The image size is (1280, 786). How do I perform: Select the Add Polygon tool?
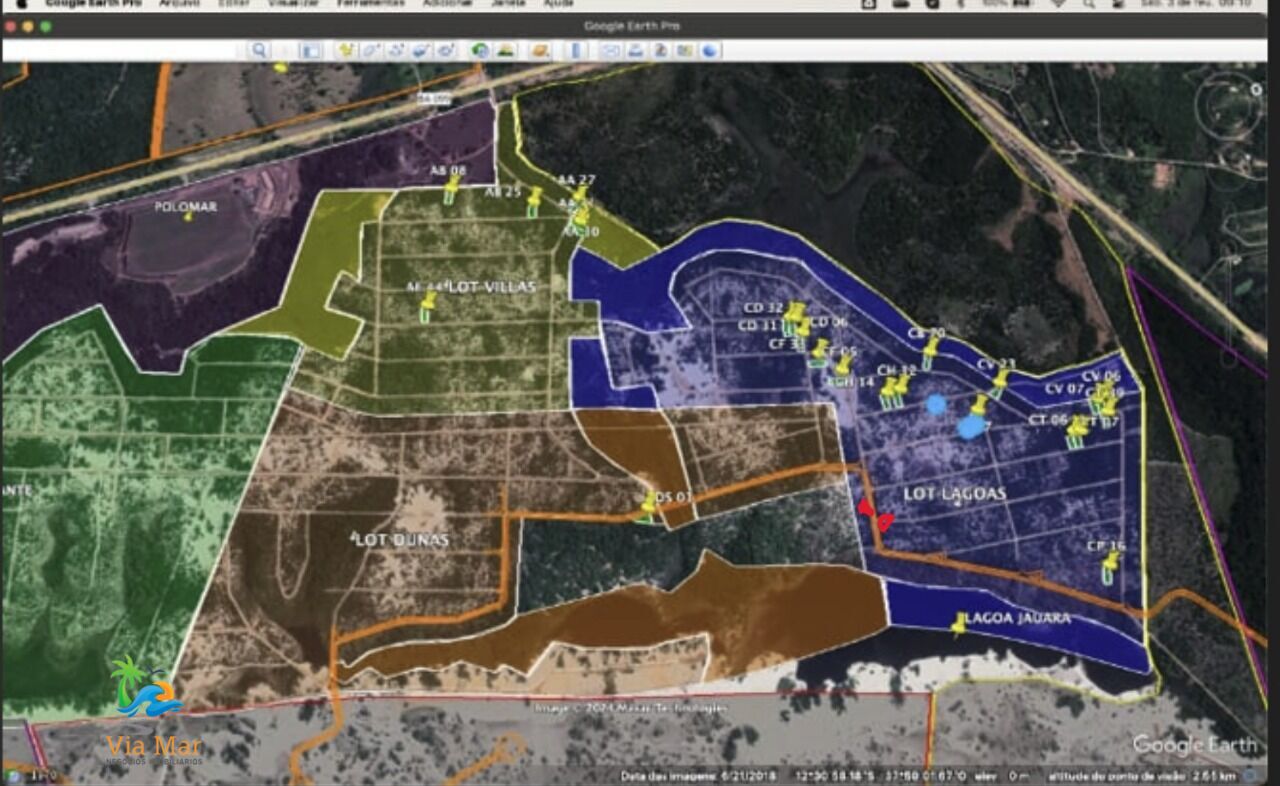tap(371, 50)
